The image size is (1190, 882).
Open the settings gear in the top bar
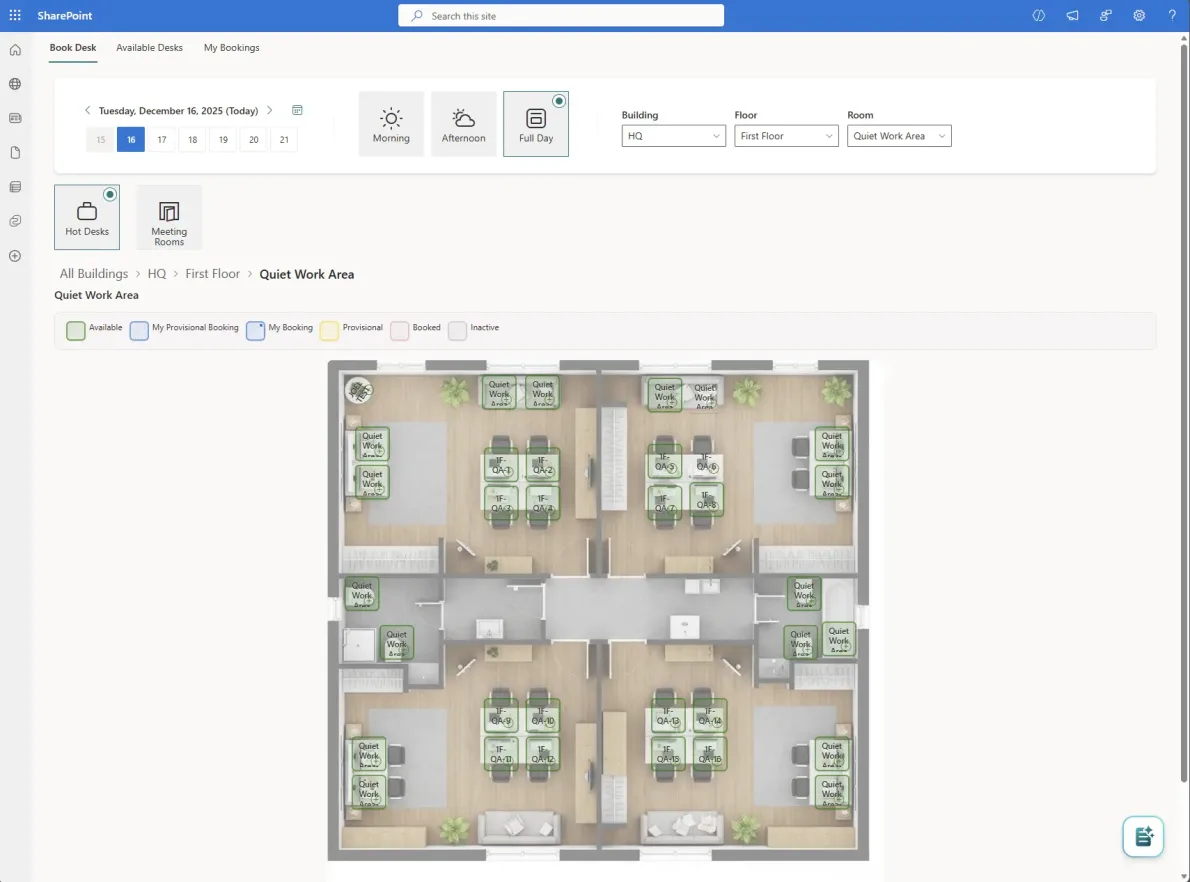pyautogui.click(x=1138, y=15)
